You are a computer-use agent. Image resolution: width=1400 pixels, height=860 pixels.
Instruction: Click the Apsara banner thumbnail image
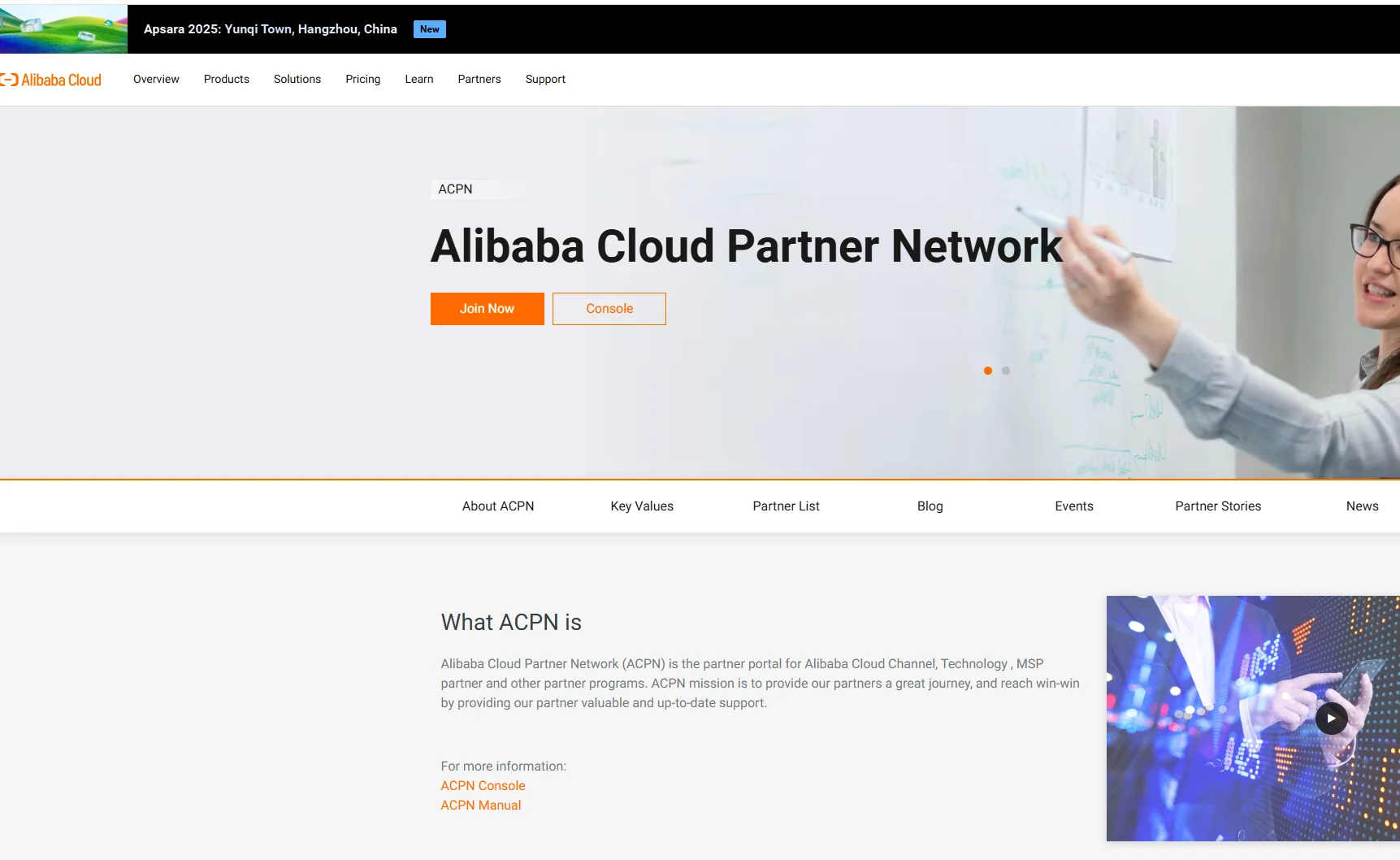(x=63, y=29)
